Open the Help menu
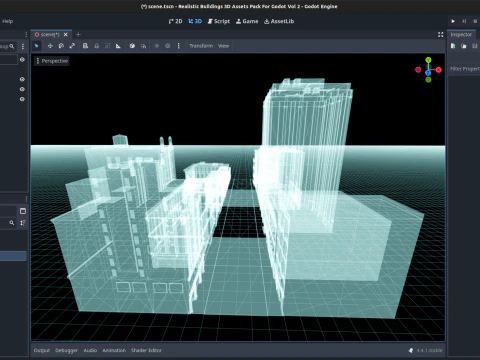Viewport: 480px width, 360px height. pos(7,21)
